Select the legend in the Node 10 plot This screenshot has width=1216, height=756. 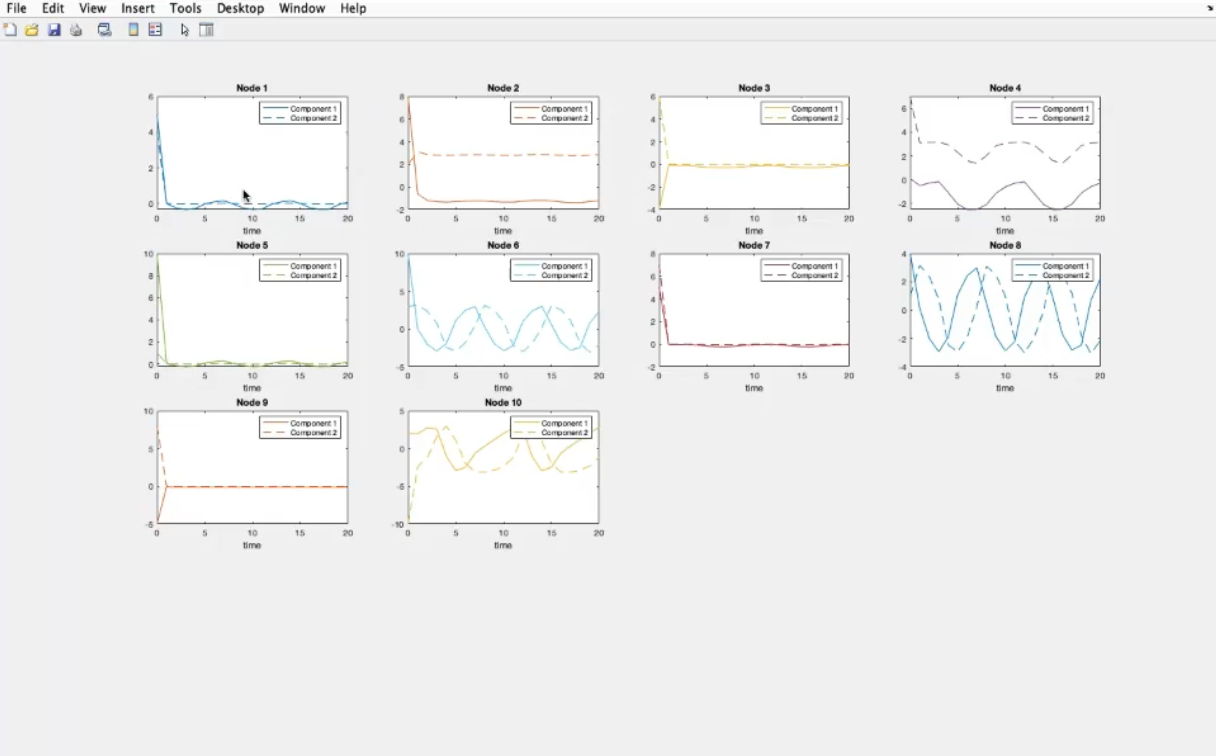coord(551,428)
